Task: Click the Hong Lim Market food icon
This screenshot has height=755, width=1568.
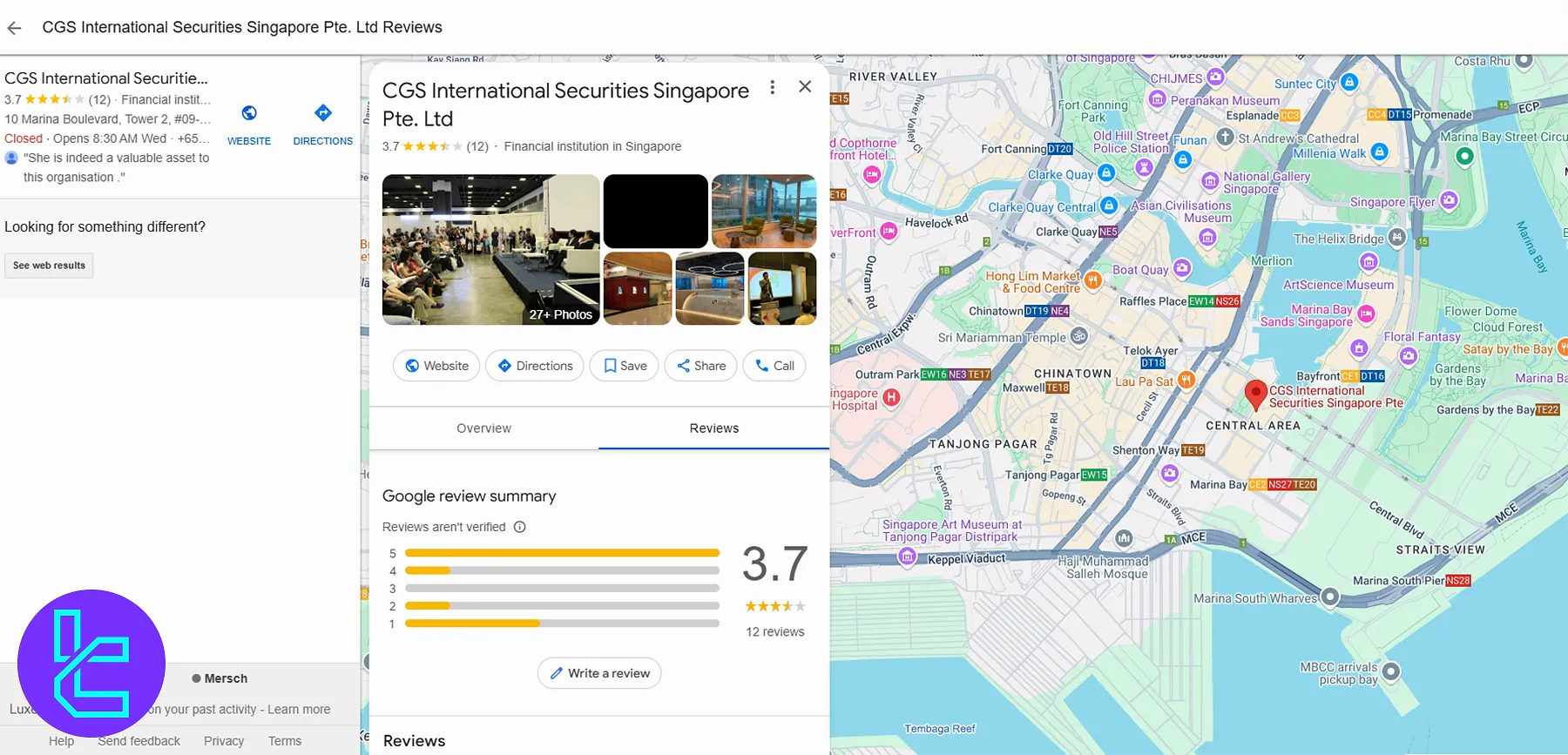Action: click(x=1092, y=280)
